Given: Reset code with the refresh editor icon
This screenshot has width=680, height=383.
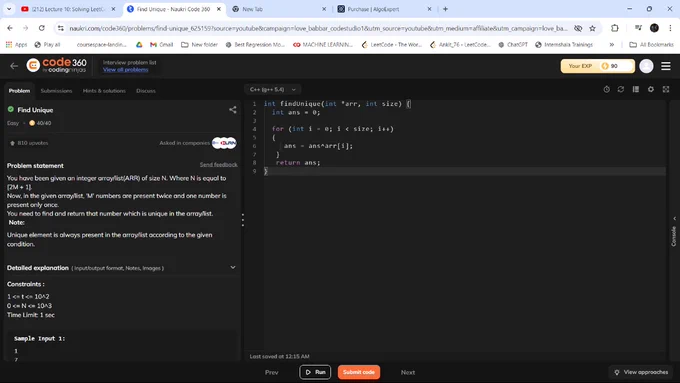Looking at the screenshot, I should point(621,89).
